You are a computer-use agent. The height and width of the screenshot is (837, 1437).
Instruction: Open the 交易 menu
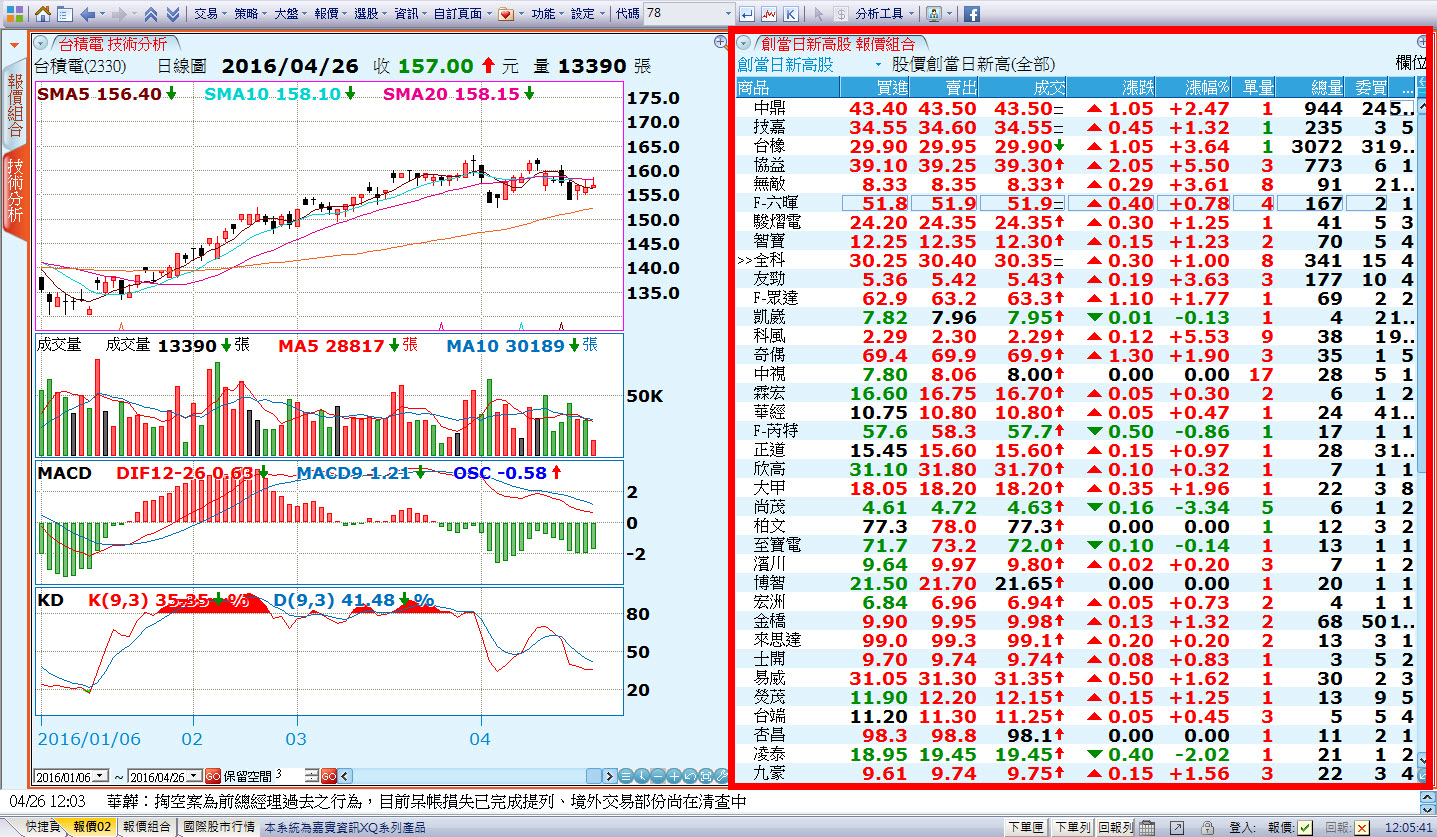pos(210,14)
